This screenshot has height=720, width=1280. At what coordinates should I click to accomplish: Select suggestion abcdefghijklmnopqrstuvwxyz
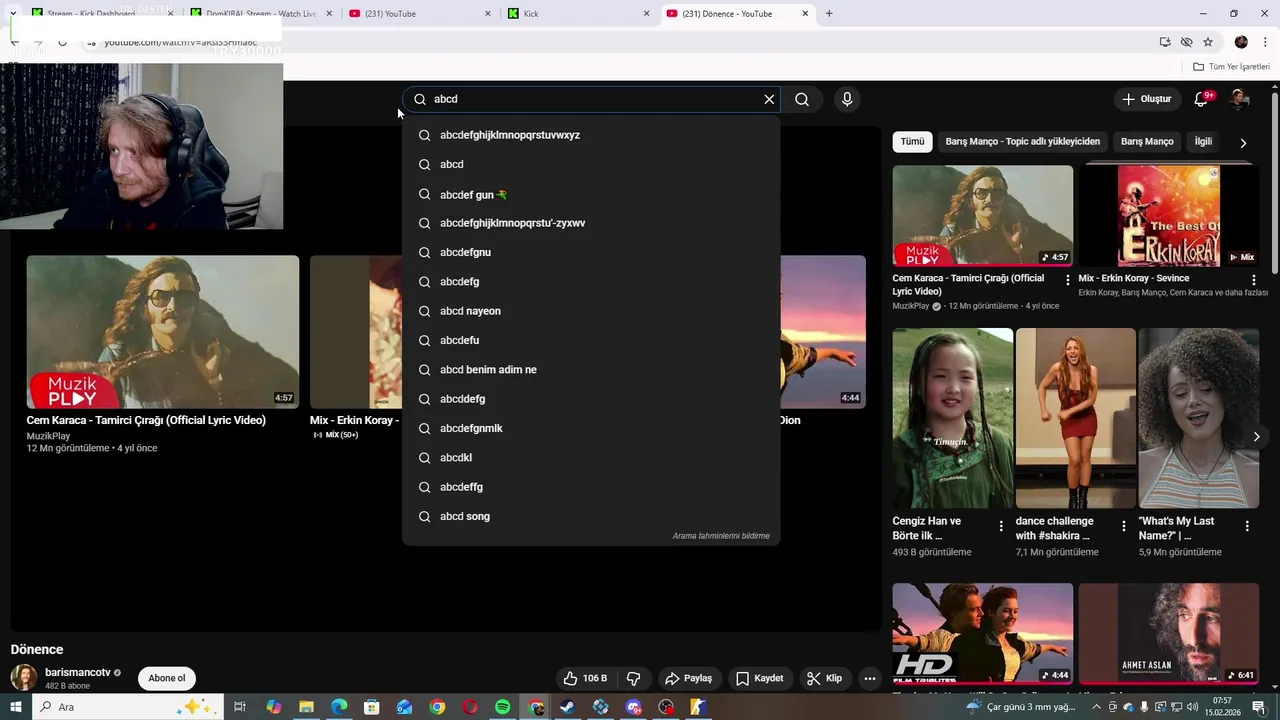[591, 135]
